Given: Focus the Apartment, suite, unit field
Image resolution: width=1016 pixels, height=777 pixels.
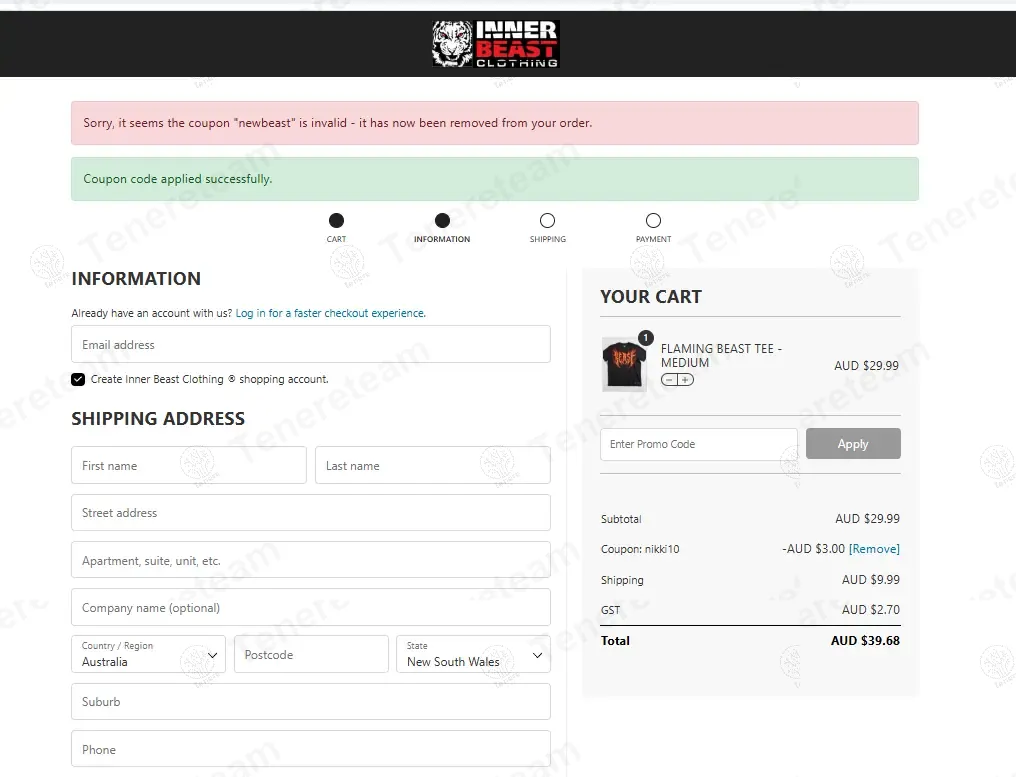Looking at the screenshot, I should [x=311, y=560].
